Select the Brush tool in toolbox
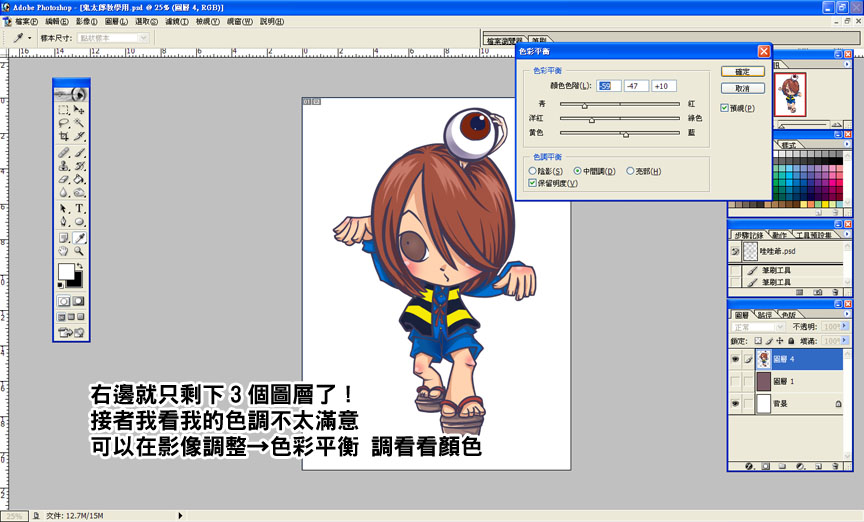The width and height of the screenshot is (864, 522). coord(79,152)
